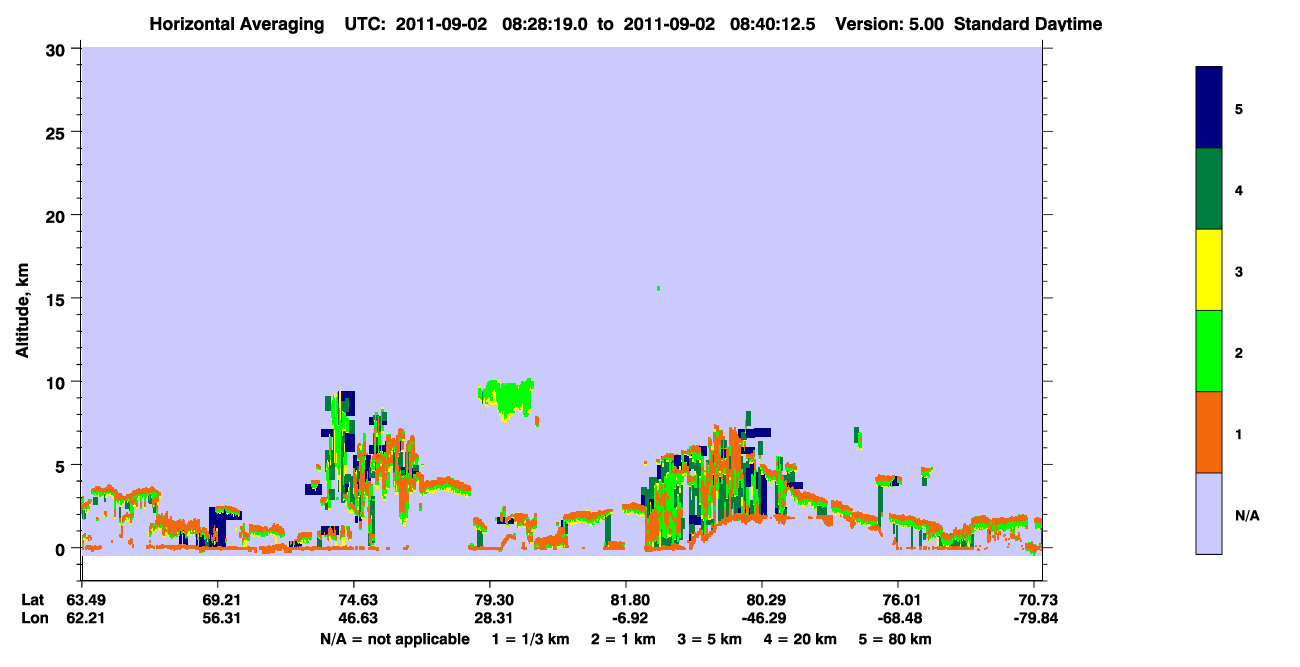Click the color bar label '2'
1300x667 pixels.
[x=1239, y=352]
